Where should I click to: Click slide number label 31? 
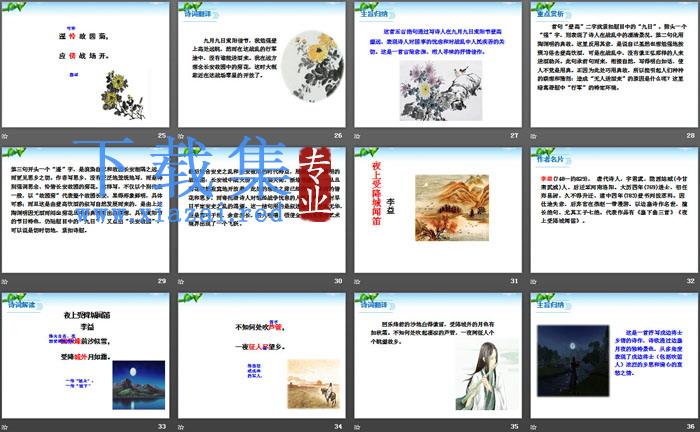tap(514, 281)
